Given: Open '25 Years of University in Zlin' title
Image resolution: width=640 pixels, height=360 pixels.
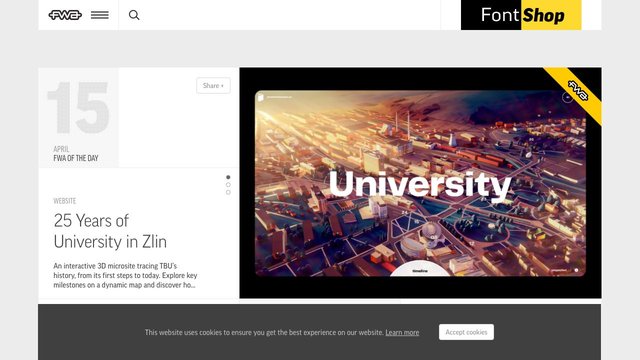Looking at the screenshot, I should 110,231.
